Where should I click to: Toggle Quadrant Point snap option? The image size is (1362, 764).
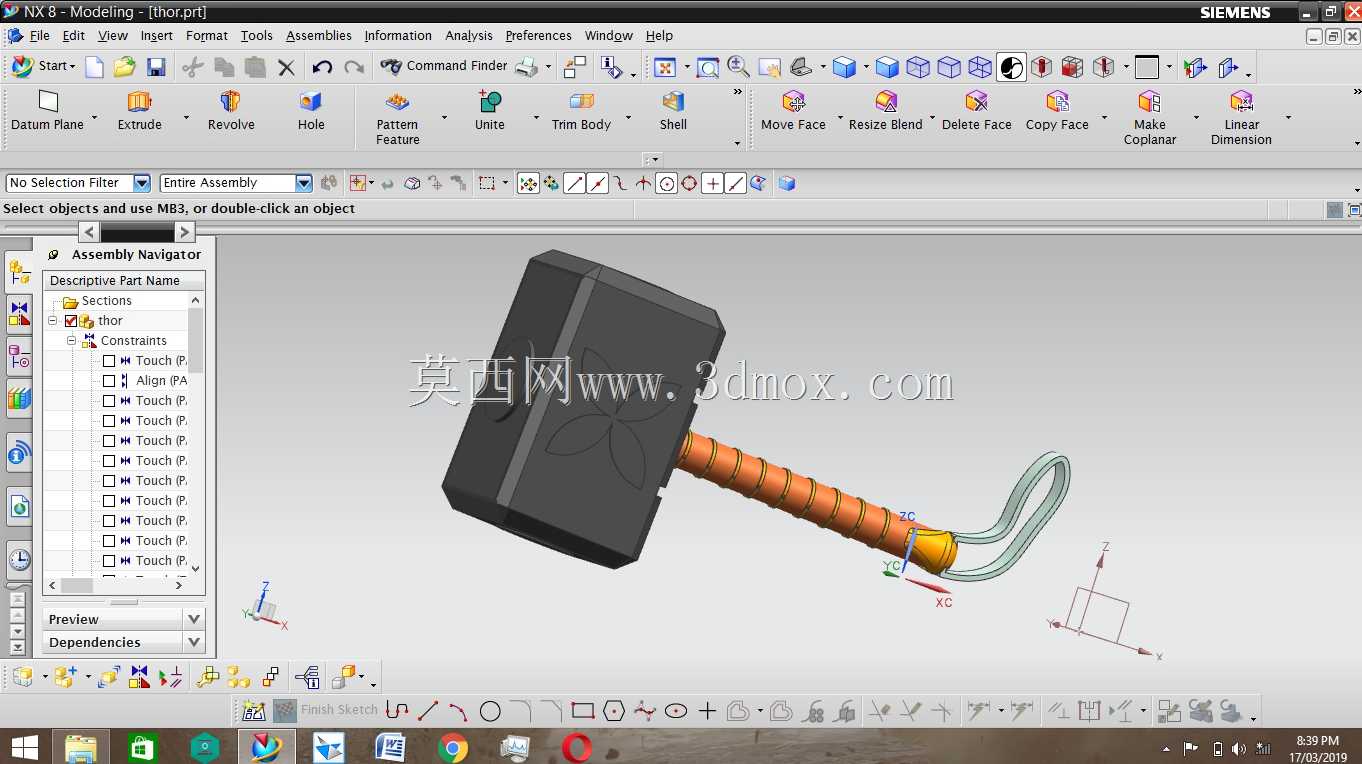(689, 183)
